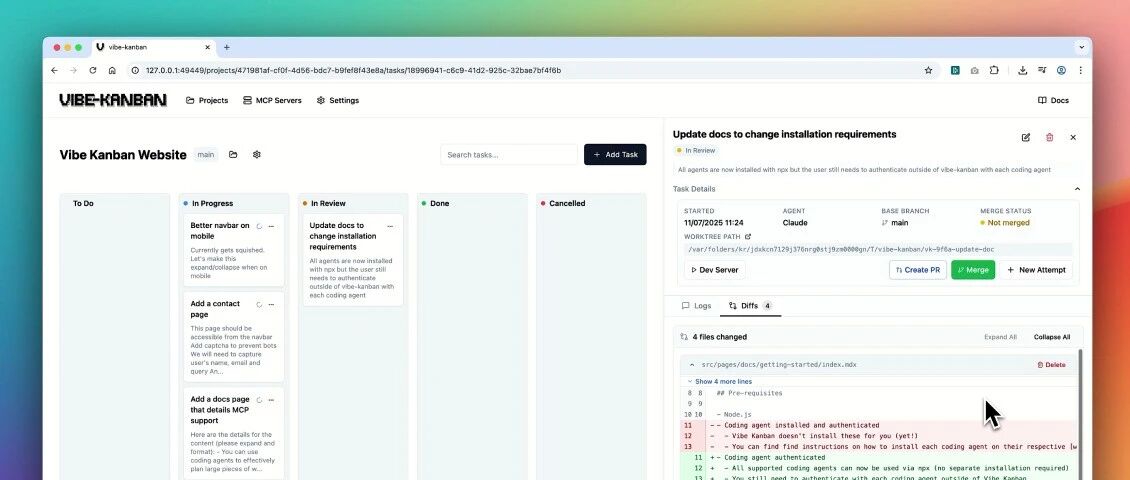Screen dimensions: 1130x480
Task: Click Expand All diffs
Action: pyautogui.click(x=1000, y=337)
